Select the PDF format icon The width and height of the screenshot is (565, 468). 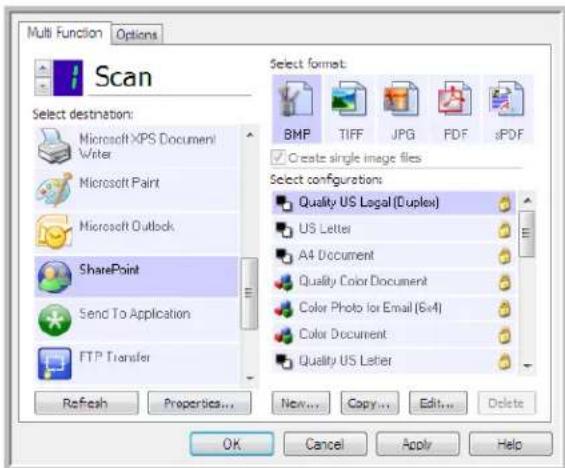[455, 99]
